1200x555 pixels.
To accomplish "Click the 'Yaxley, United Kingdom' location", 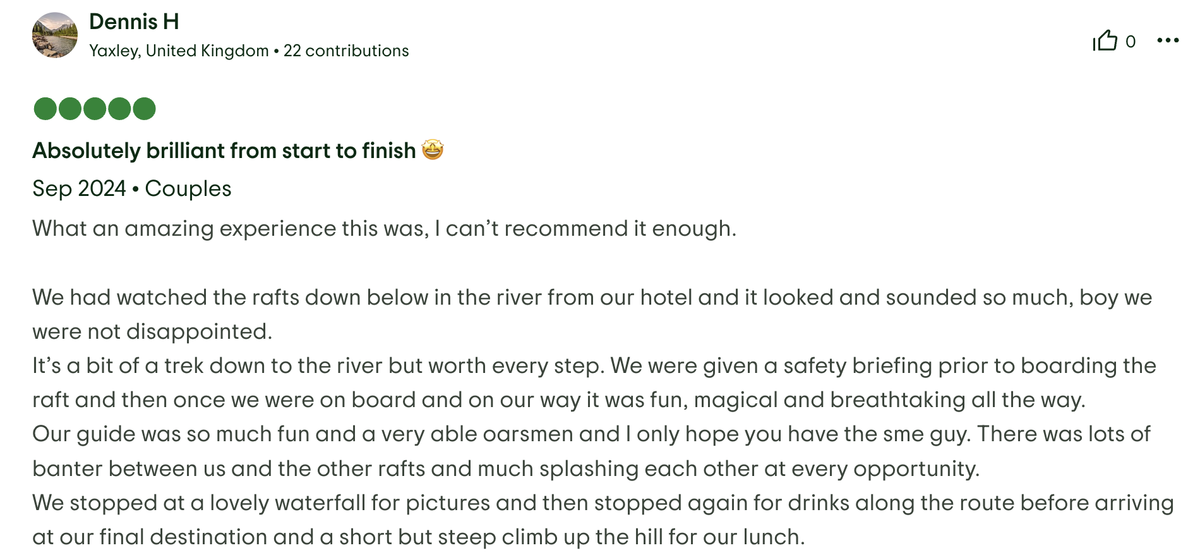I will click(179, 50).
